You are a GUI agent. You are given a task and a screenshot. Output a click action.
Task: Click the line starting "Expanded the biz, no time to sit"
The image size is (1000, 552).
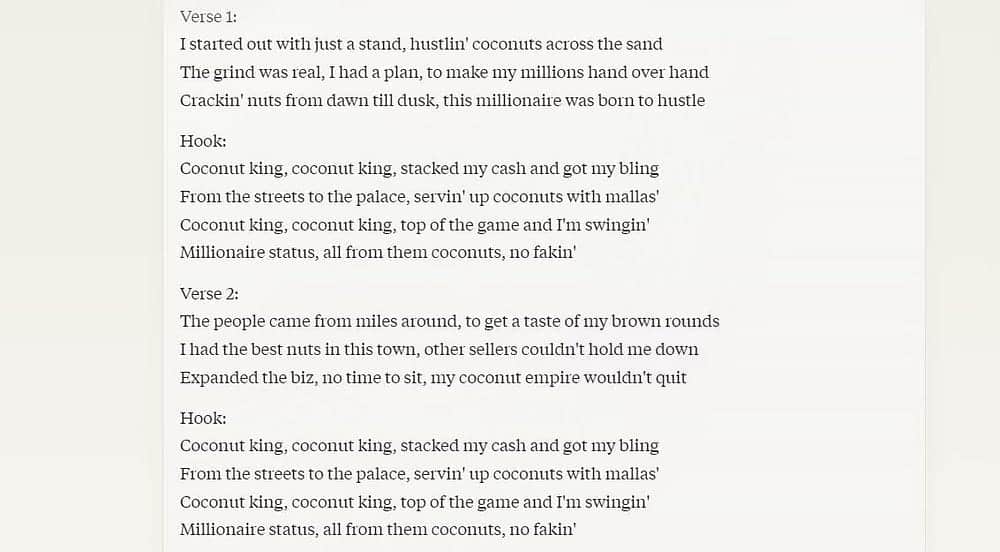(433, 377)
